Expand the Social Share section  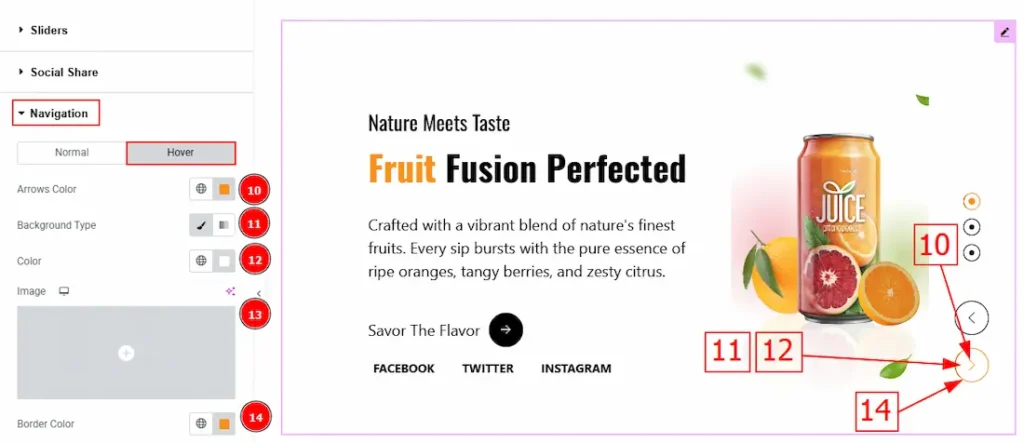pyautogui.click(x=63, y=72)
